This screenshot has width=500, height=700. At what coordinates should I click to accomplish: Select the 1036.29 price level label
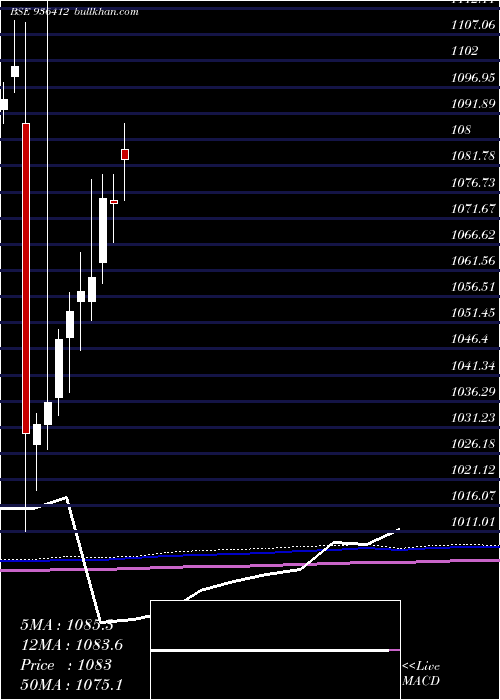(473, 392)
